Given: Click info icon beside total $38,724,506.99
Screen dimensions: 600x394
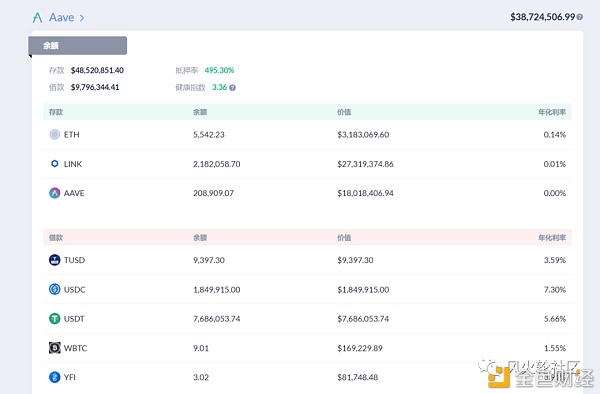Looking at the screenshot, I should click(580, 17).
